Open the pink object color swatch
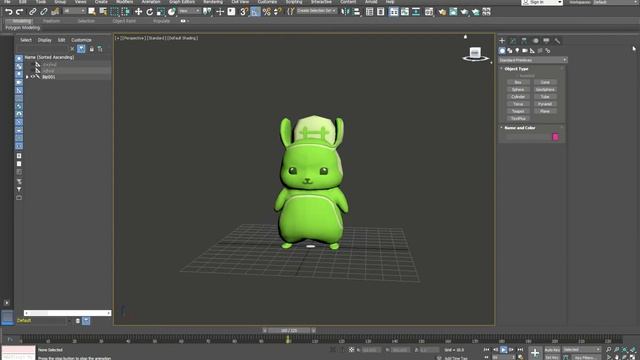The width and height of the screenshot is (640, 360). tap(555, 137)
